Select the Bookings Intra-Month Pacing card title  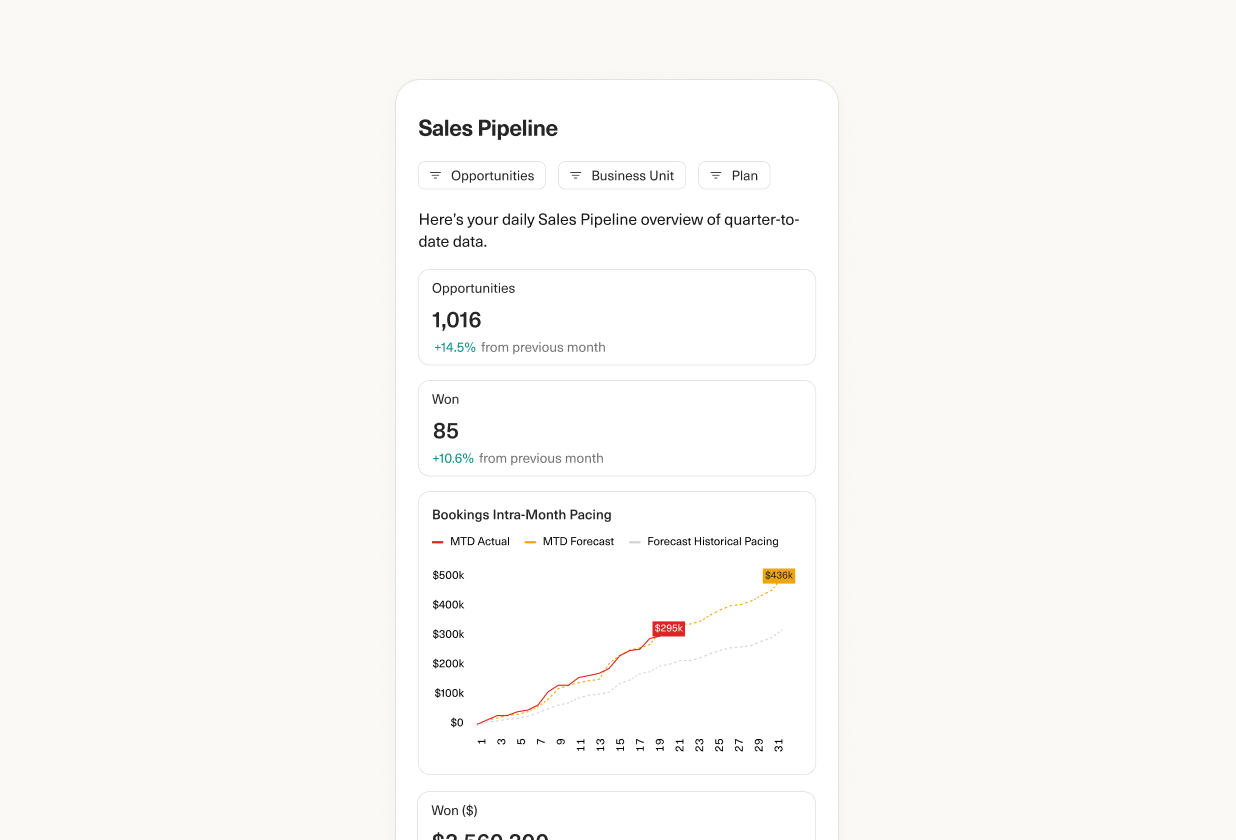click(x=521, y=514)
